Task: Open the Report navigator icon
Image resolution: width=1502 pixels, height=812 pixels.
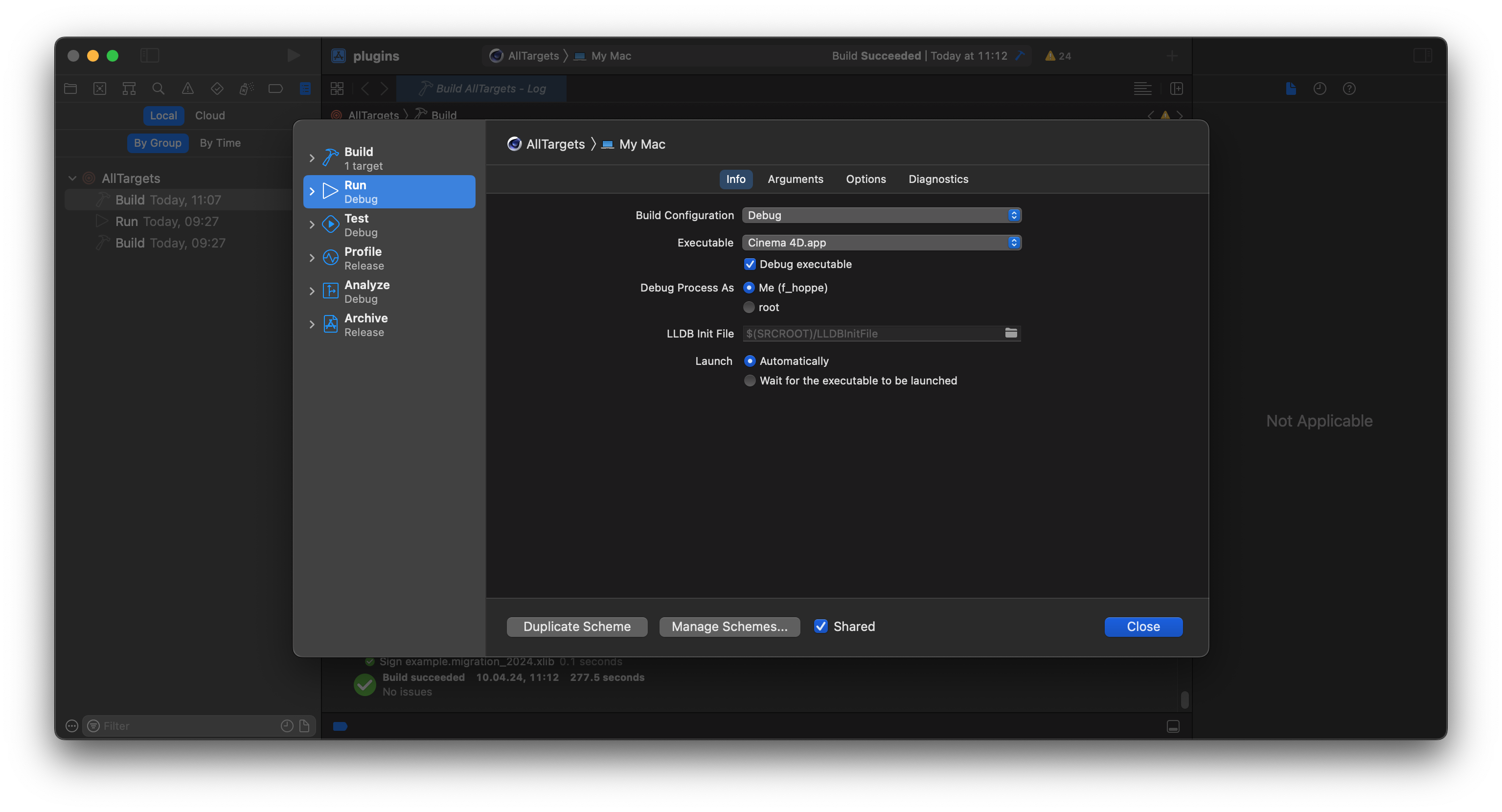Action: [x=305, y=89]
